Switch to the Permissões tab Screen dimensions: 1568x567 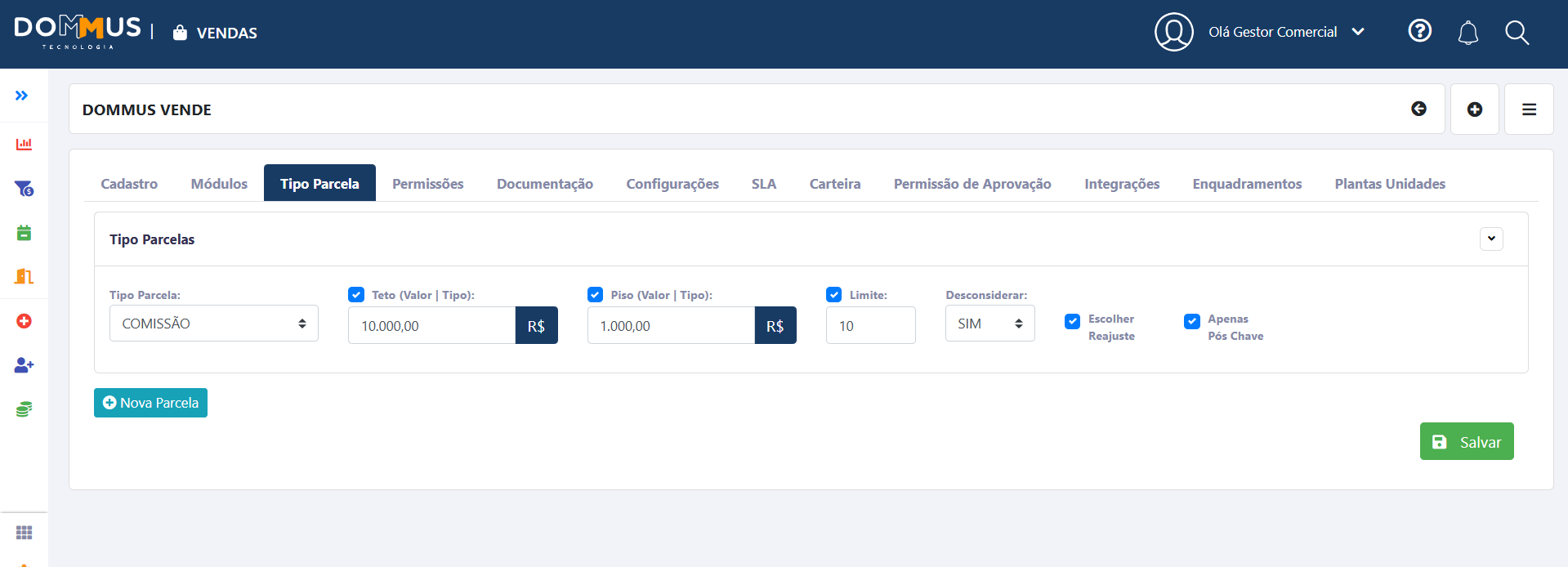pos(427,184)
